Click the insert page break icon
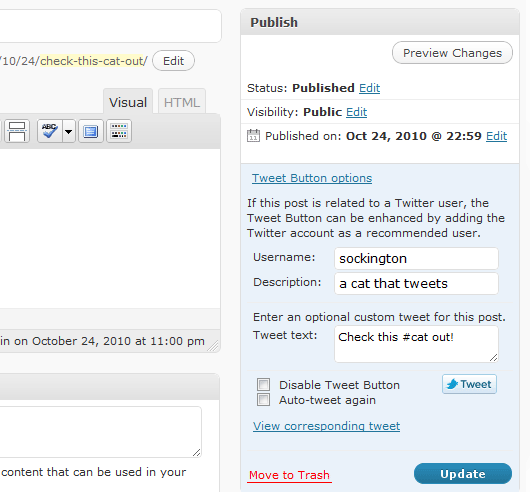The width and height of the screenshot is (530, 492). coord(17,131)
